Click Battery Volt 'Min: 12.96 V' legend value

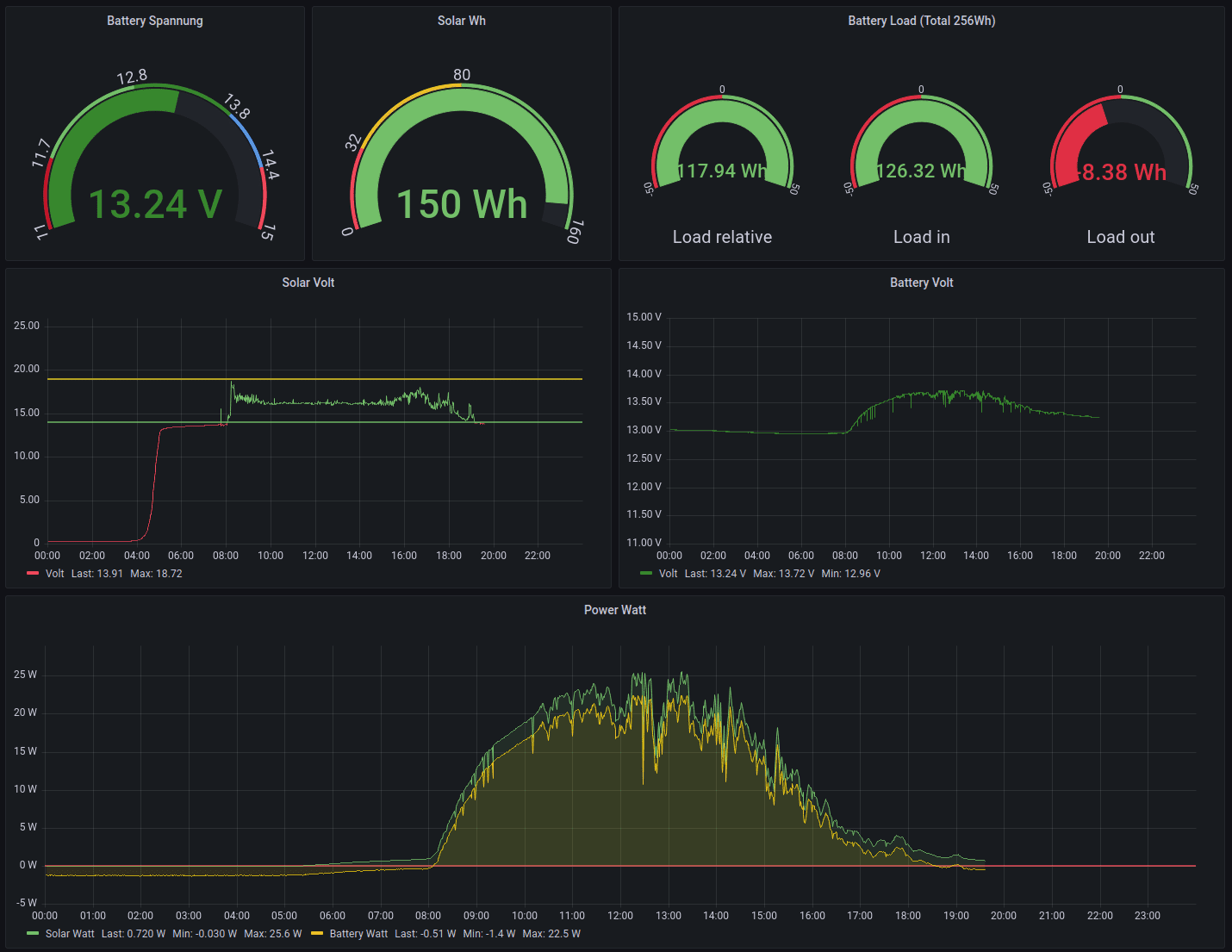pyautogui.click(x=850, y=574)
